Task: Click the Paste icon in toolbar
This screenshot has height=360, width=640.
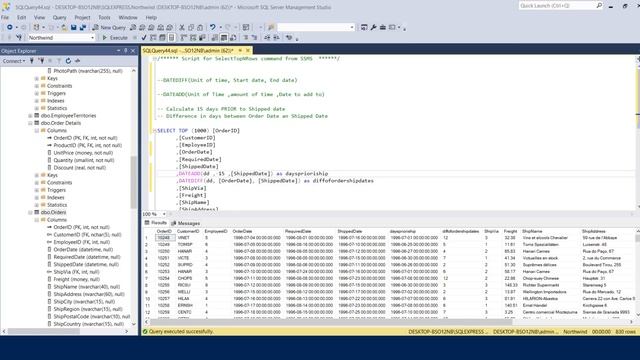Action: (x=200, y=27)
